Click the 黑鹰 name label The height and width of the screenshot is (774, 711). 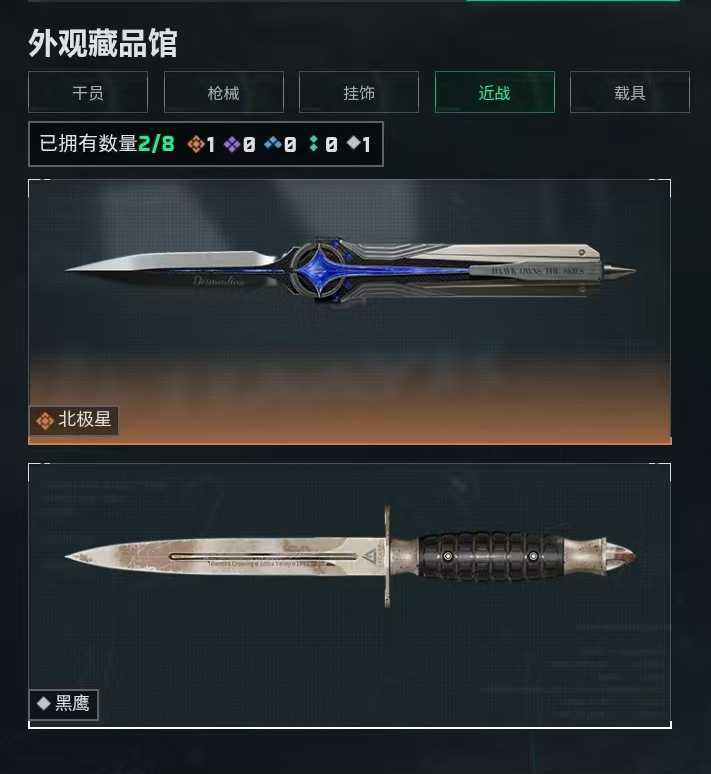tap(72, 703)
